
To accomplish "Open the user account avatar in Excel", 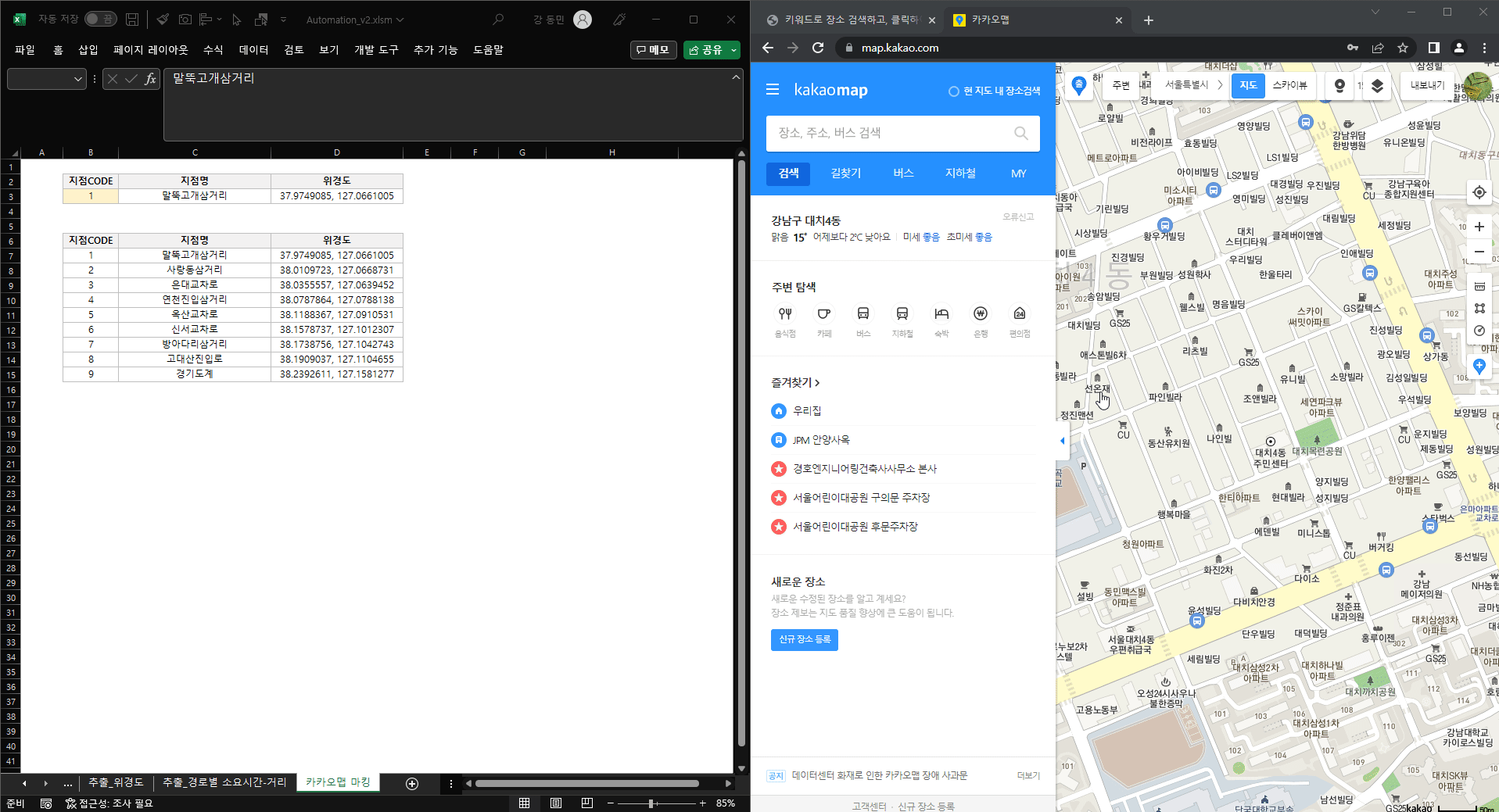I will point(583,20).
